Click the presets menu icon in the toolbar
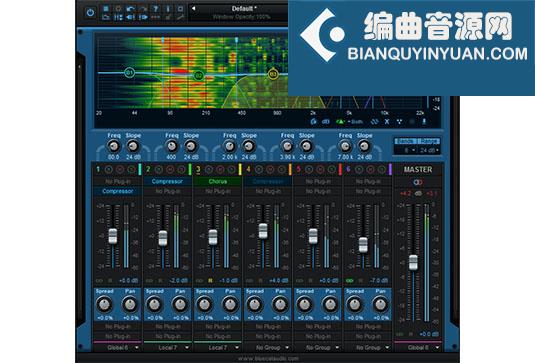 [106, 9]
